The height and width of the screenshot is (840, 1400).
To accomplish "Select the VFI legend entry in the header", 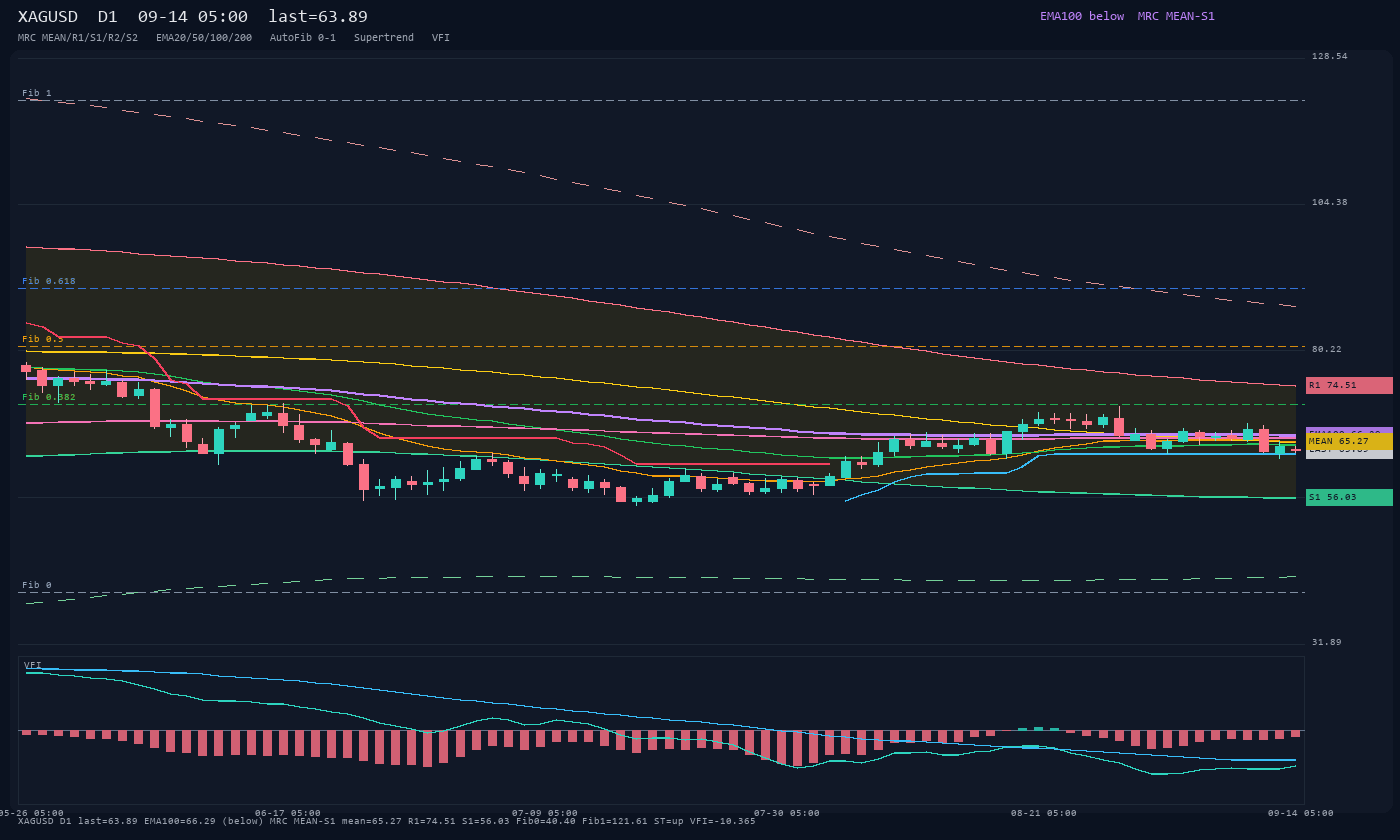I will [441, 38].
